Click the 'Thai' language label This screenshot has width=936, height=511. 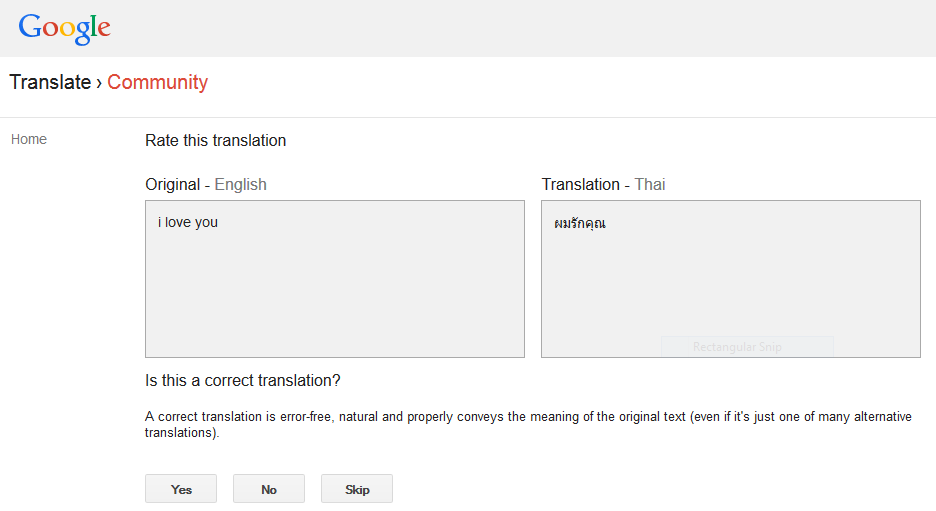tap(650, 184)
